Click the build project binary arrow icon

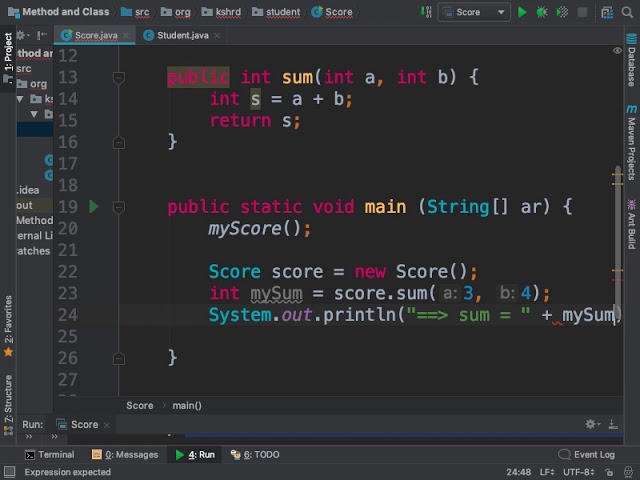pyautogui.click(x=426, y=12)
